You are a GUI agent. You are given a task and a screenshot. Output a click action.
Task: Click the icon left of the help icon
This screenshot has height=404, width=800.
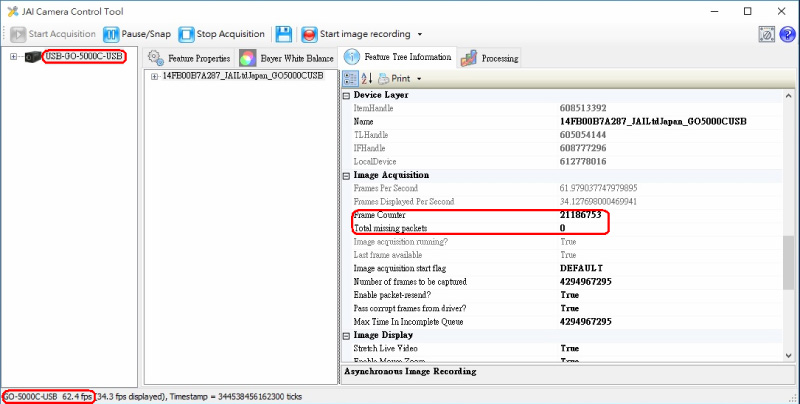(765, 34)
